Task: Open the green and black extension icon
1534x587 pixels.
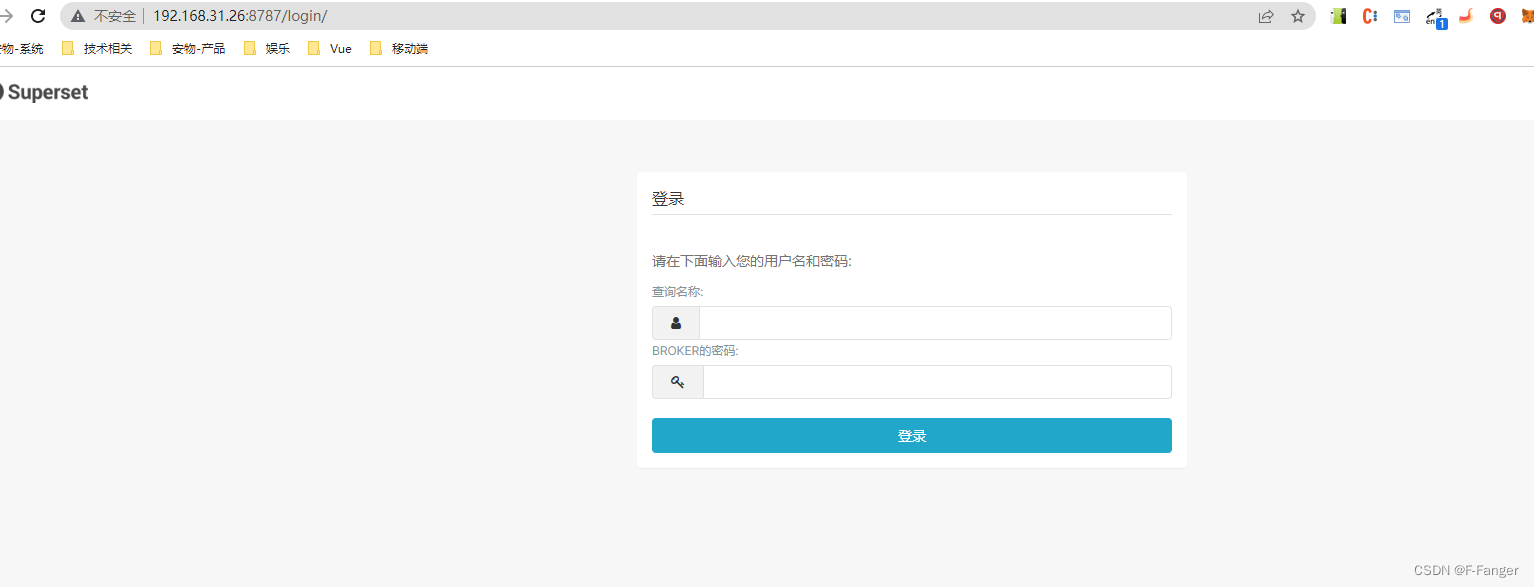Action: (1339, 16)
